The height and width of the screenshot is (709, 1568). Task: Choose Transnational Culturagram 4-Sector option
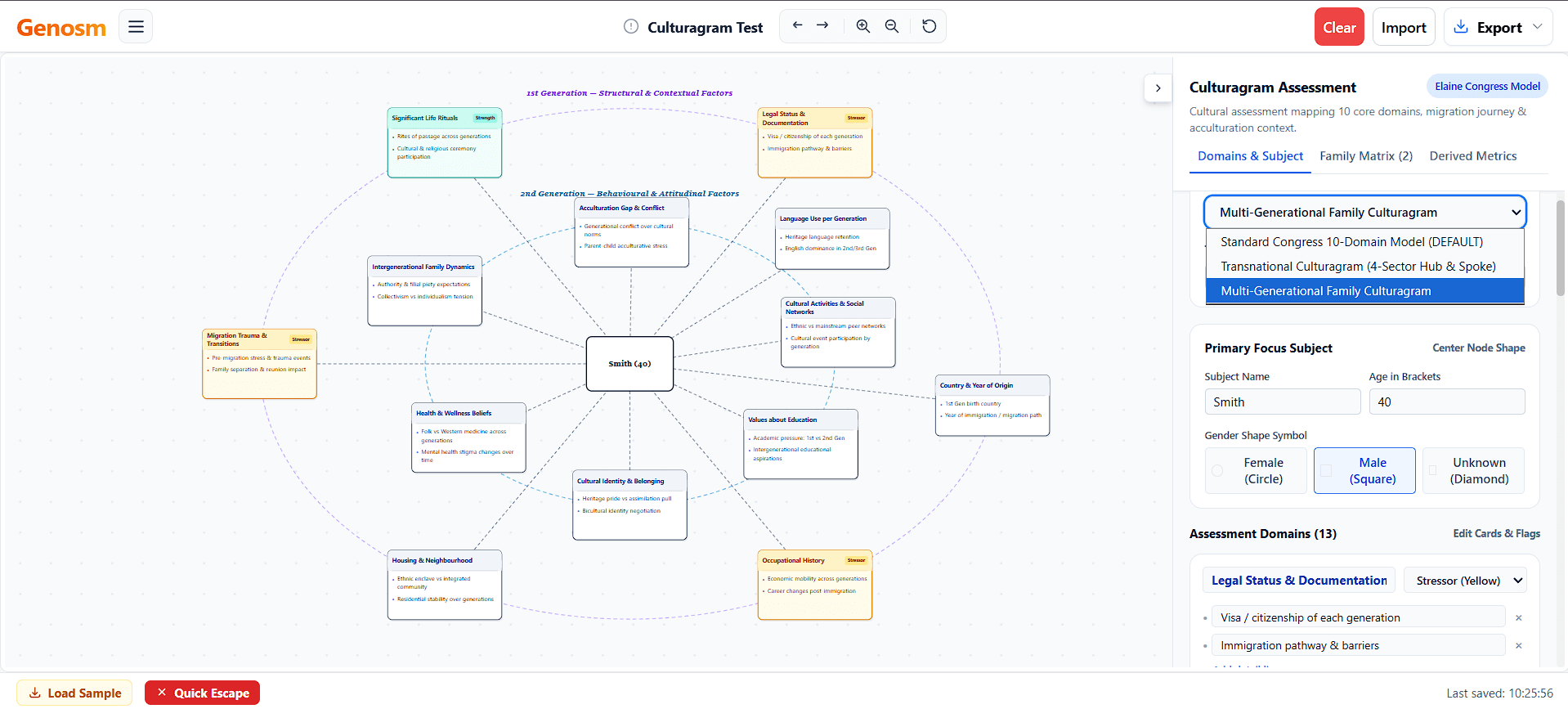(1364, 267)
